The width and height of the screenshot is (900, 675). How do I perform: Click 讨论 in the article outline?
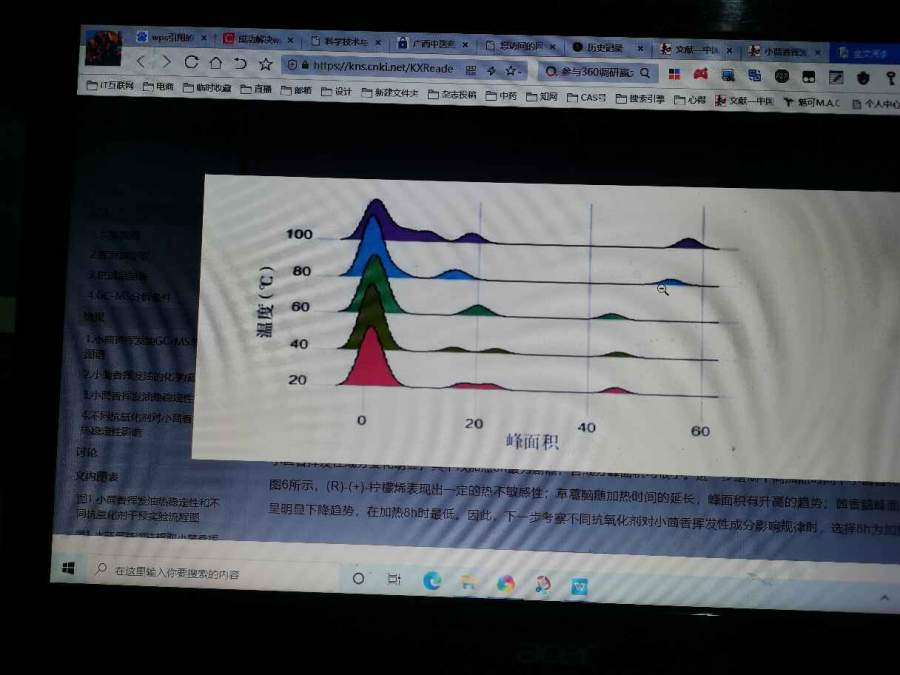[x=87, y=451]
